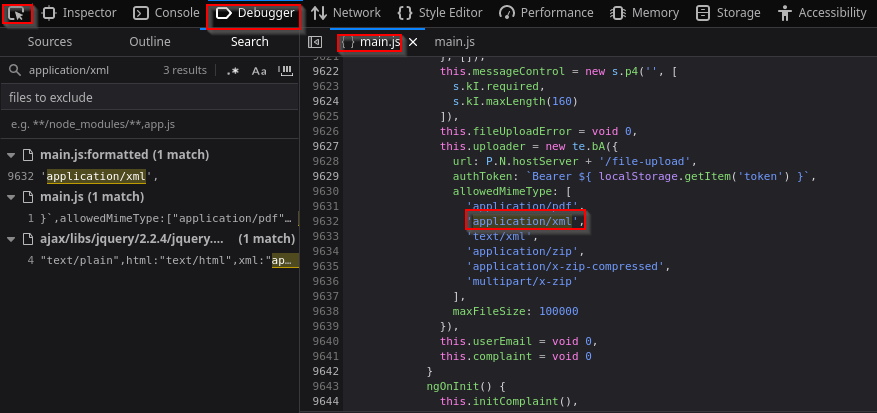The height and width of the screenshot is (413, 877).
Task: Toggle the regular expression search modifier
Action: tap(233, 71)
